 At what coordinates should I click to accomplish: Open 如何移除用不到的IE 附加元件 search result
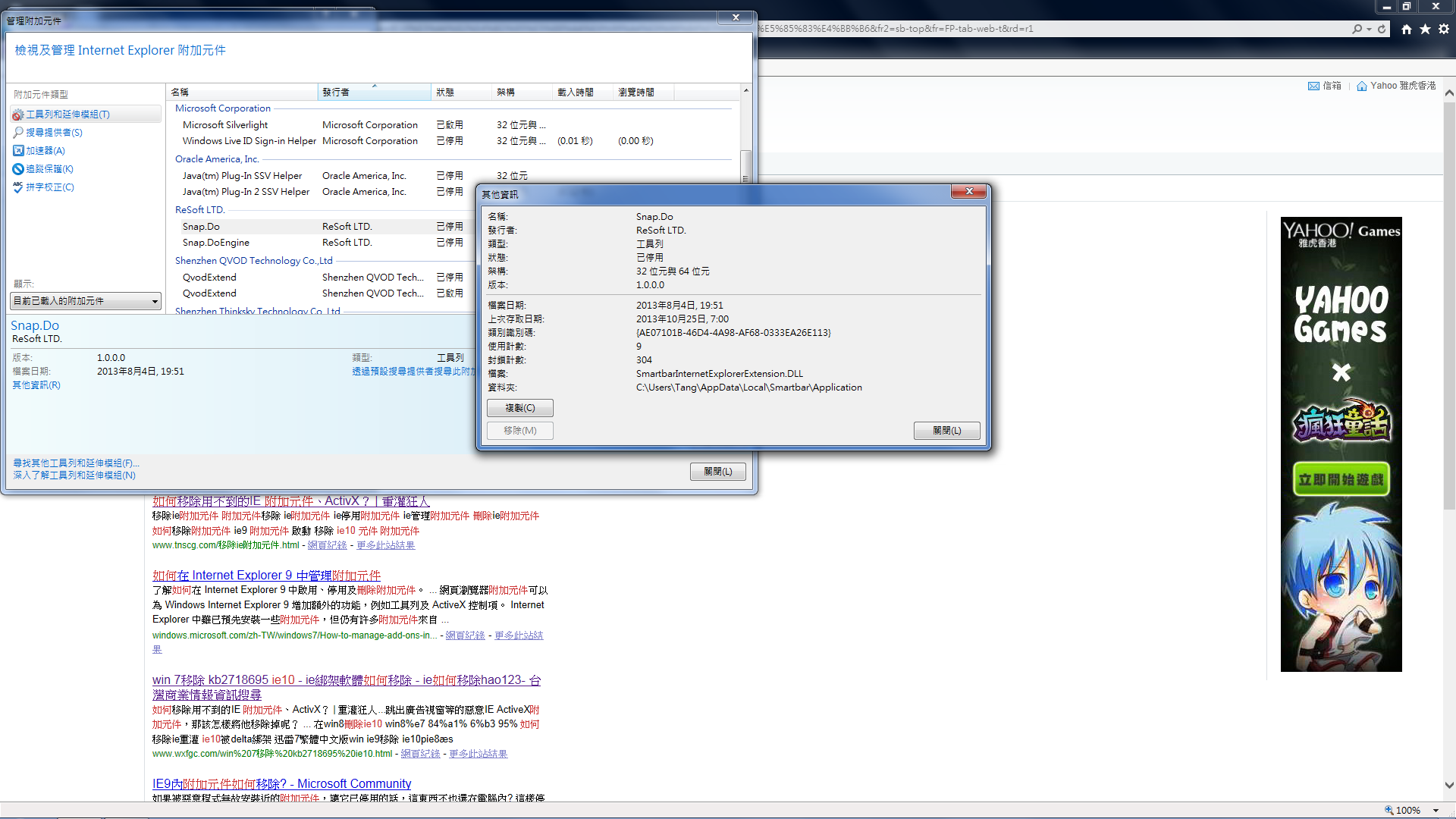[x=291, y=501]
